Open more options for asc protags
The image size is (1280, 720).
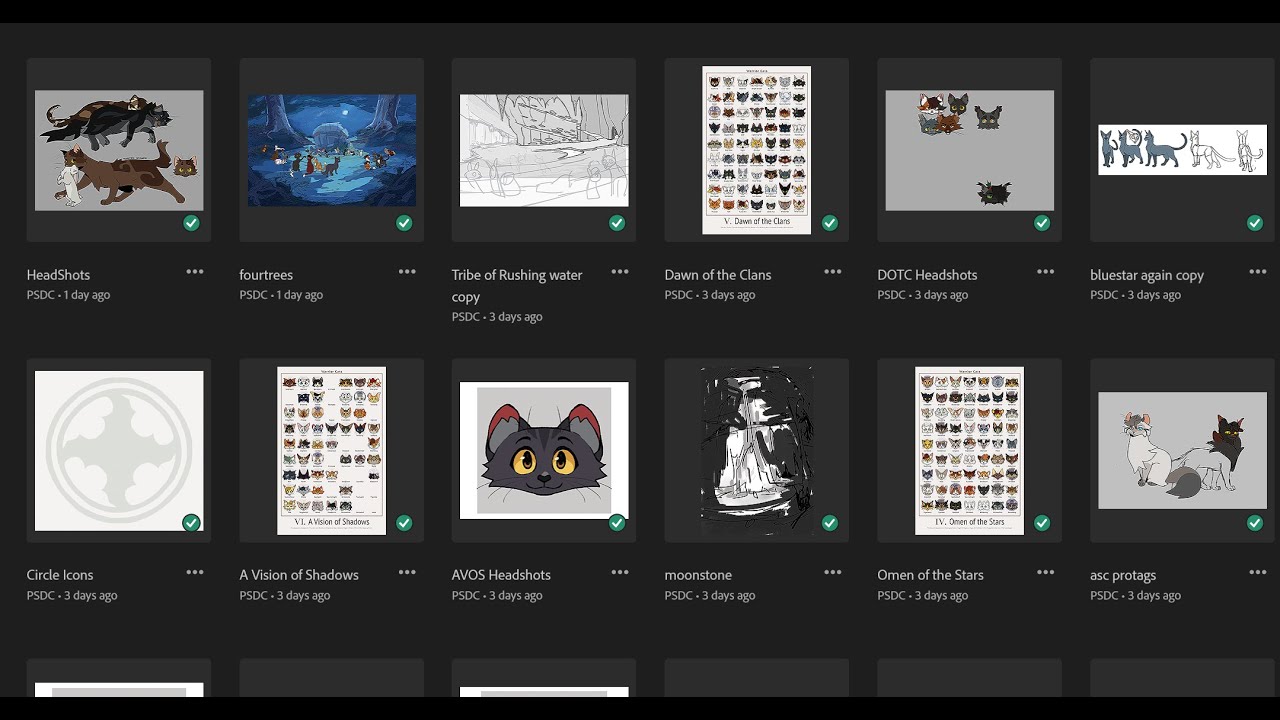[x=1258, y=572]
